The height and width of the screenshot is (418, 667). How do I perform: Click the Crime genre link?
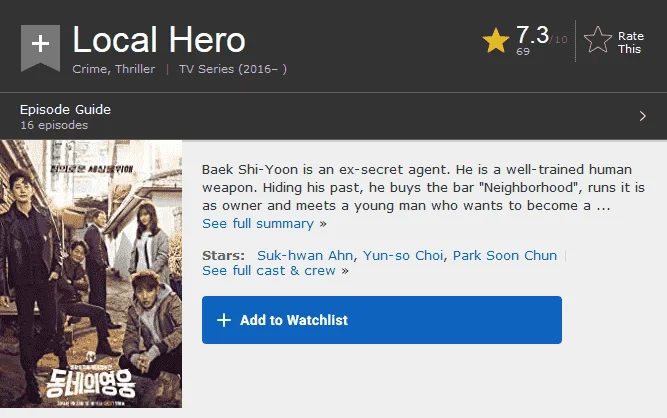point(89,69)
